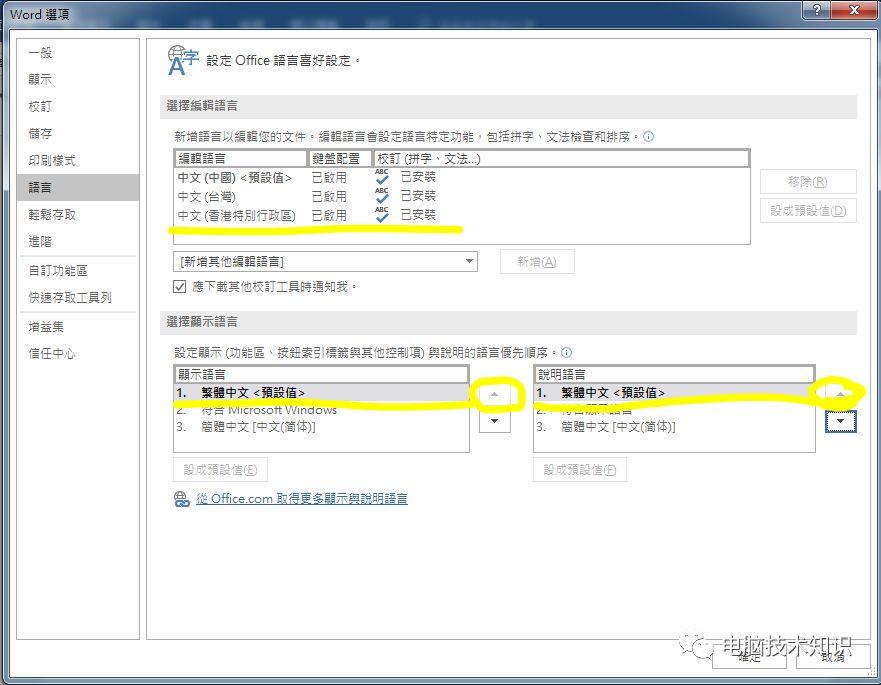Toggle 應下載其他校訂工具時通知我 checkbox
Screen dimensions: 881x685
click(179, 287)
